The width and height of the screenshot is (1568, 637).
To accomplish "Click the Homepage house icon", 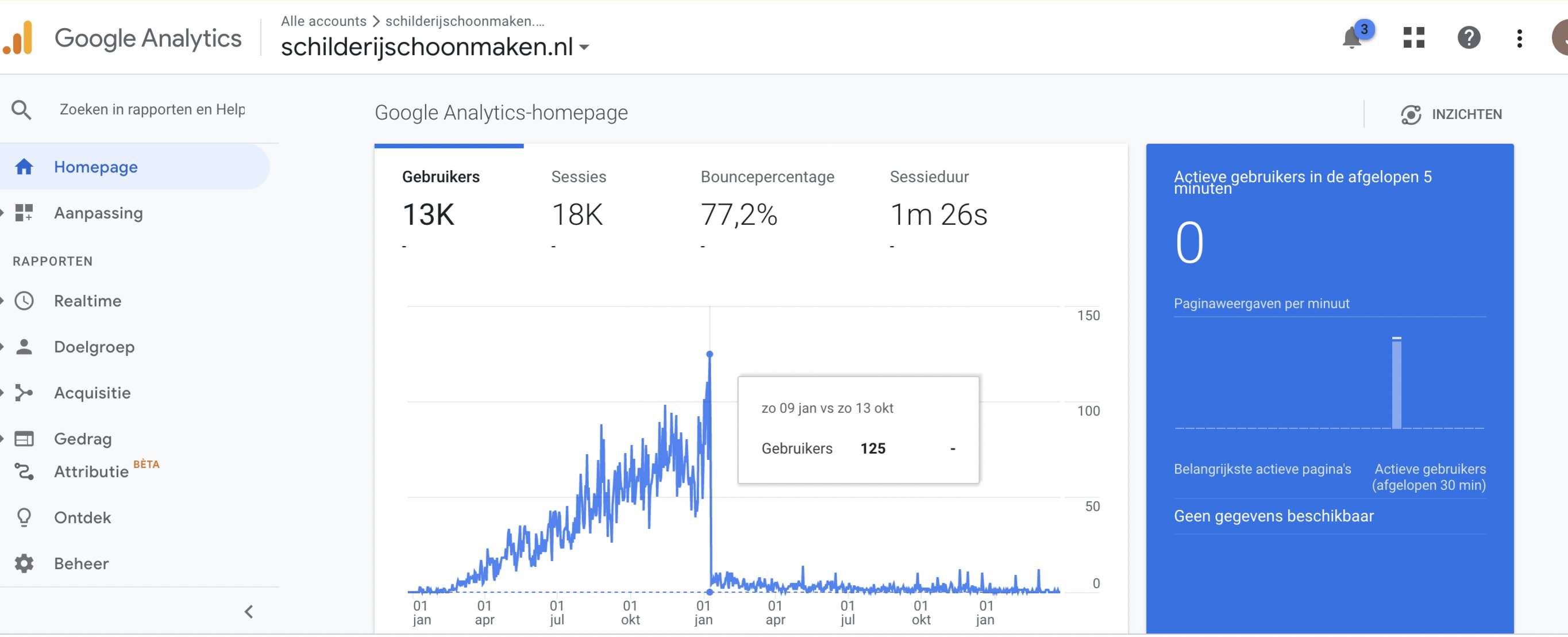I will point(24,167).
